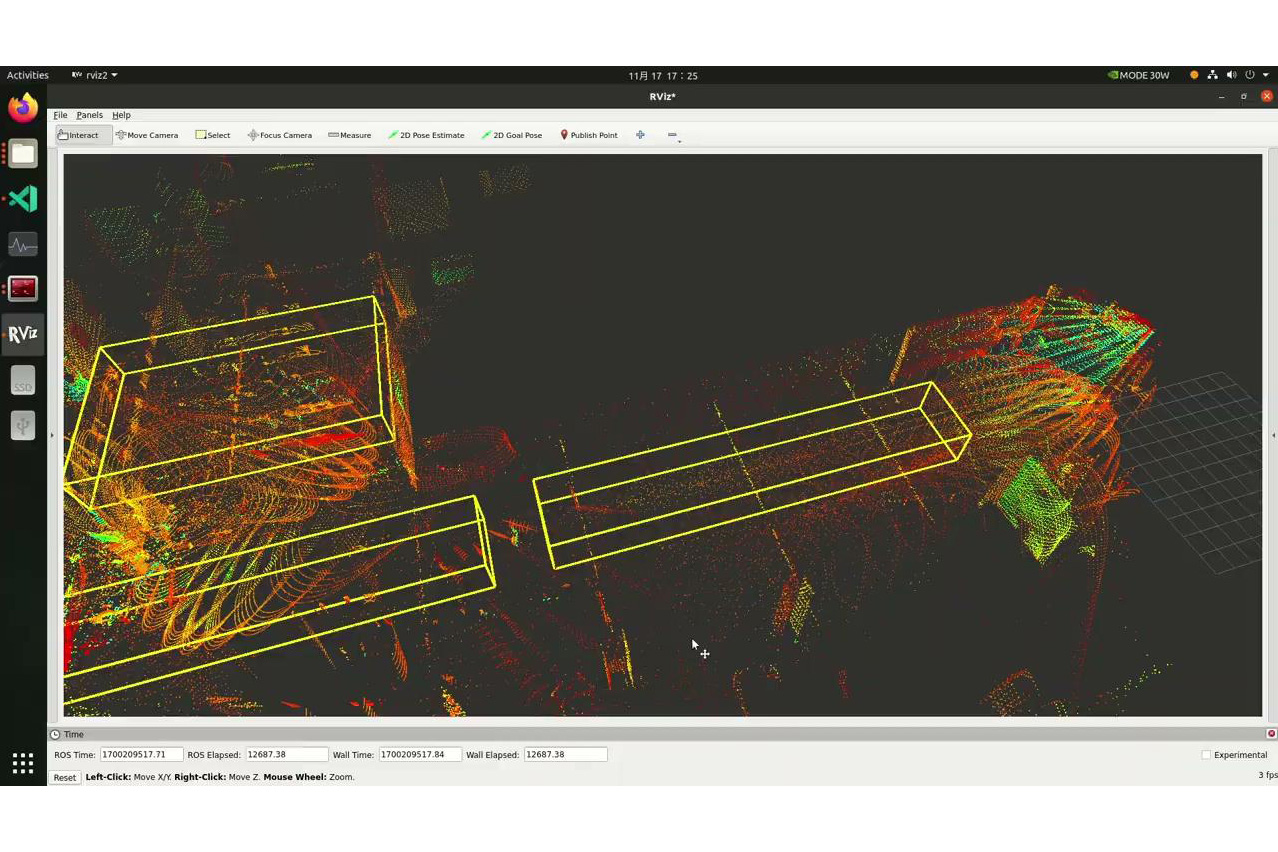The width and height of the screenshot is (1278, 852).
Task: Select the 2D Goal Pose tool
Action: point(512,135)
